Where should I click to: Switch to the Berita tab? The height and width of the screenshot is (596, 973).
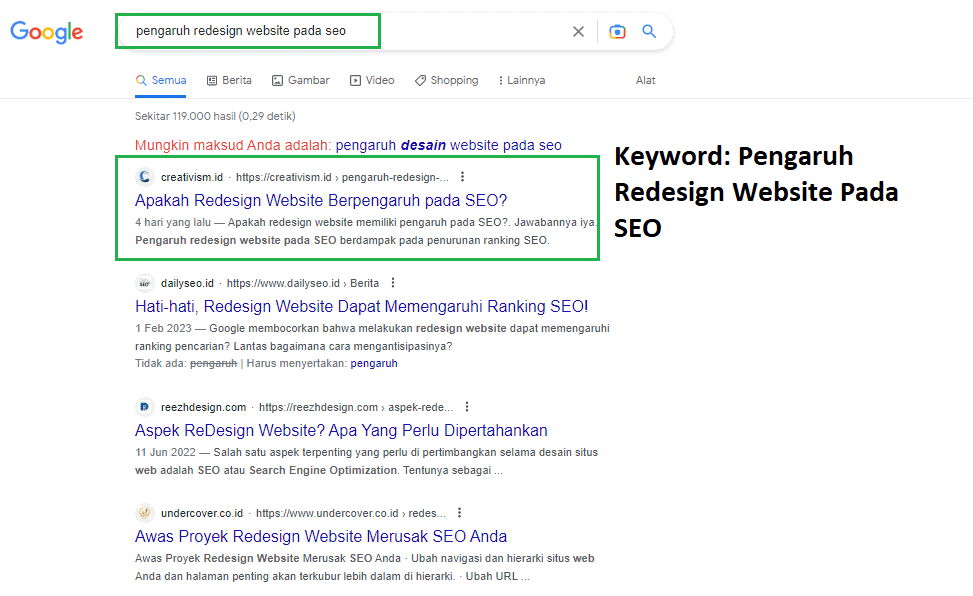[229, 79]
